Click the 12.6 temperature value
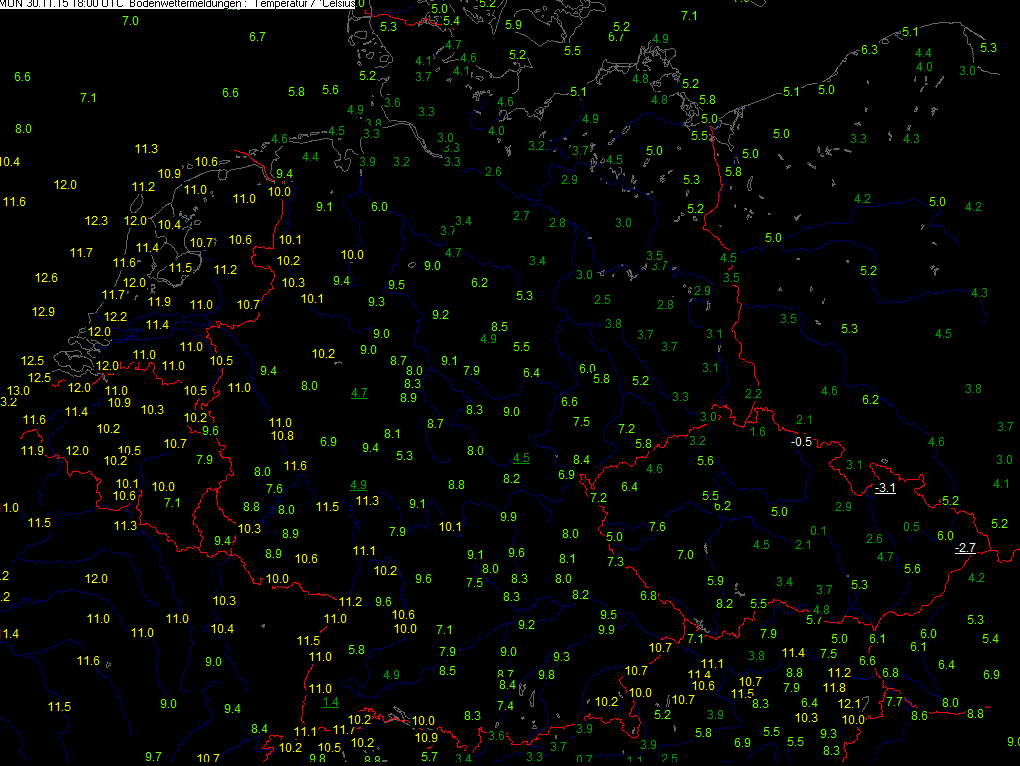Screen dimensions: 1020x766 point(46,277)
